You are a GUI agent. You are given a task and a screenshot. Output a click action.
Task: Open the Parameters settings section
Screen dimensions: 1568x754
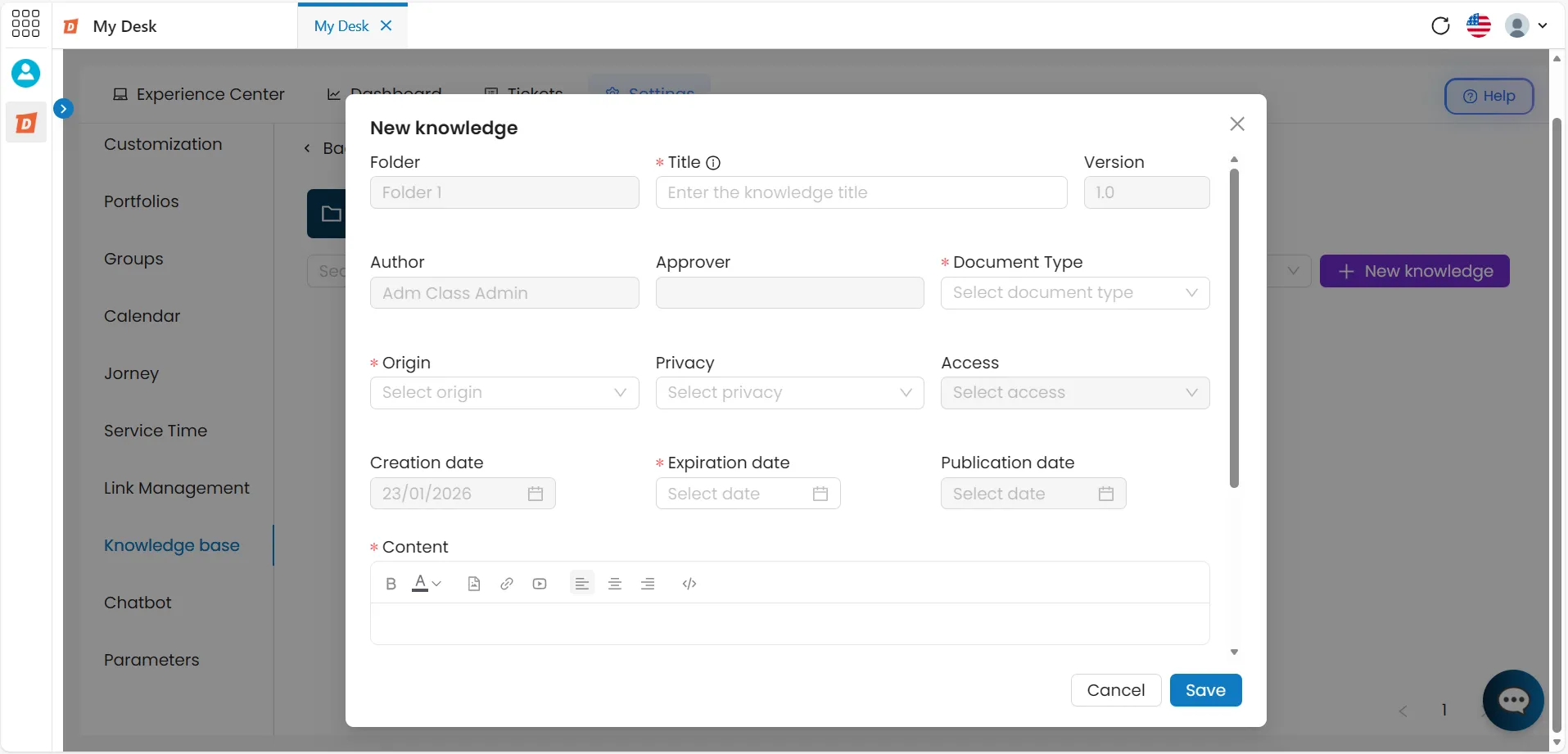click(x=151, y=660)
